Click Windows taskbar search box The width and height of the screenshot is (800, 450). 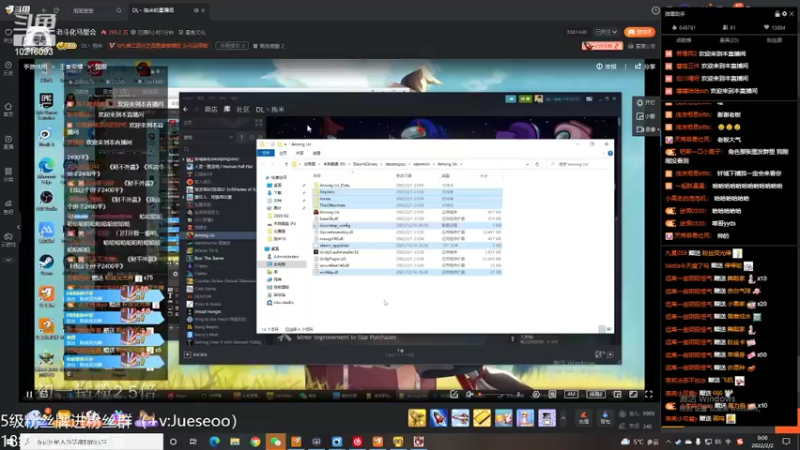[92, 441]
